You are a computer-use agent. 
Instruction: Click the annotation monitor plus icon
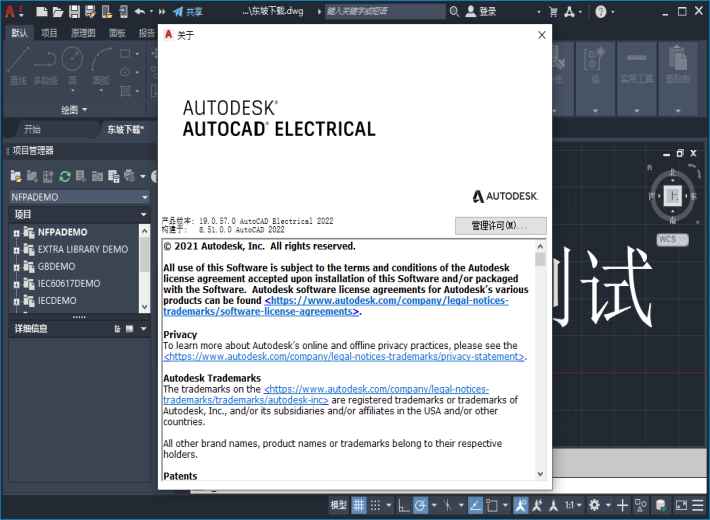(622, 505)
